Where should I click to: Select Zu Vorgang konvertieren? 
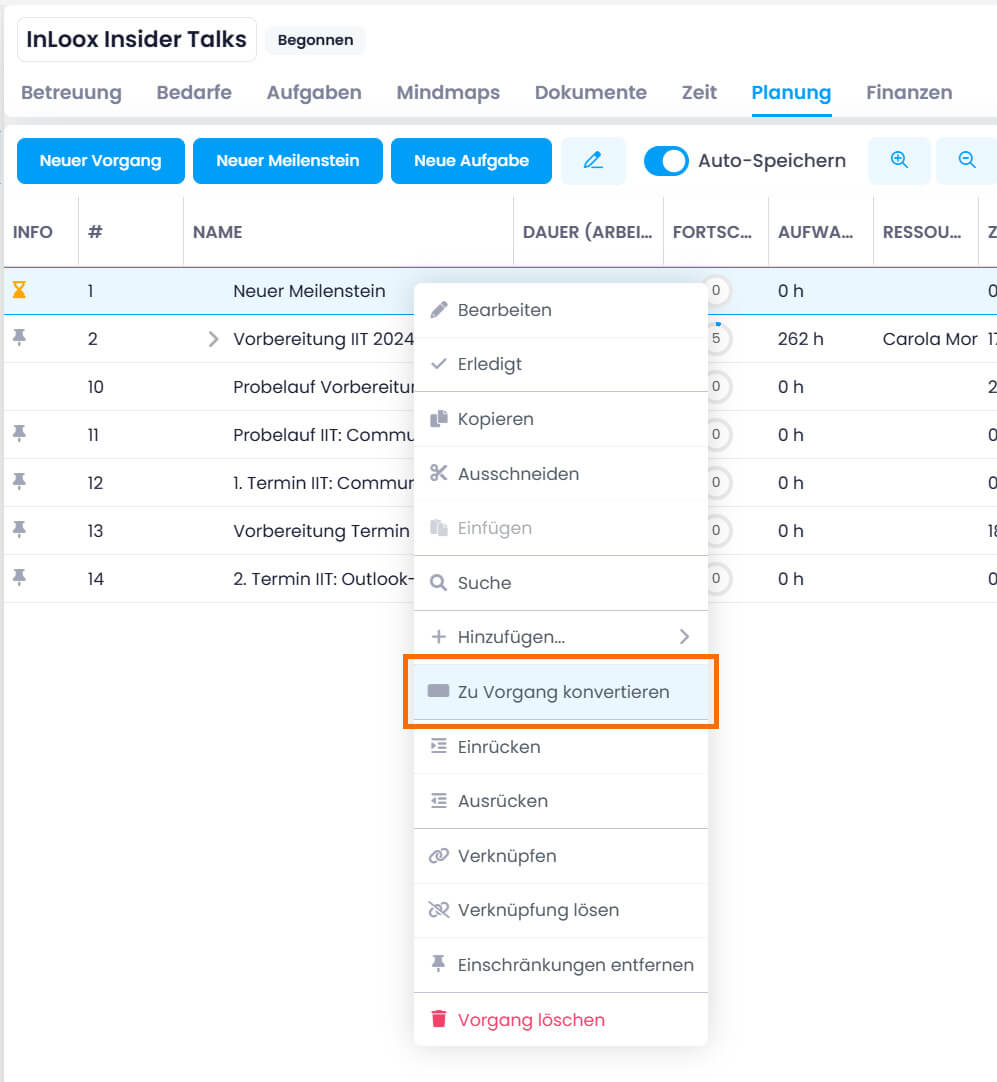click(x=561, y=691)
